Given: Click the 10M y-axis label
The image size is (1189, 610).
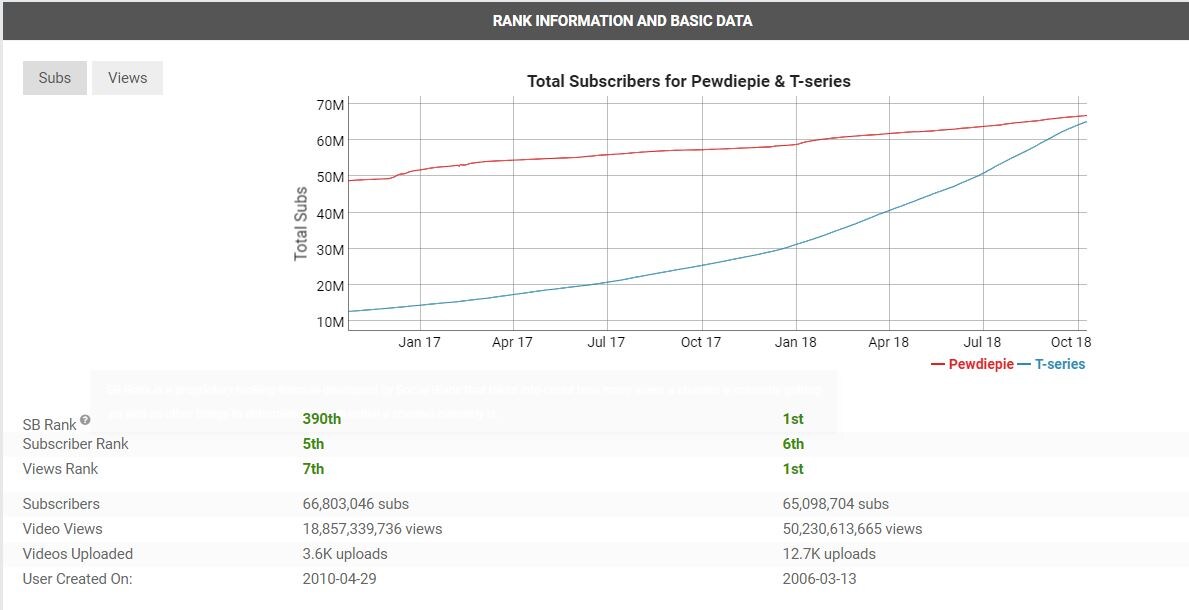Looking at the screenshot, I should coord(330,322).
